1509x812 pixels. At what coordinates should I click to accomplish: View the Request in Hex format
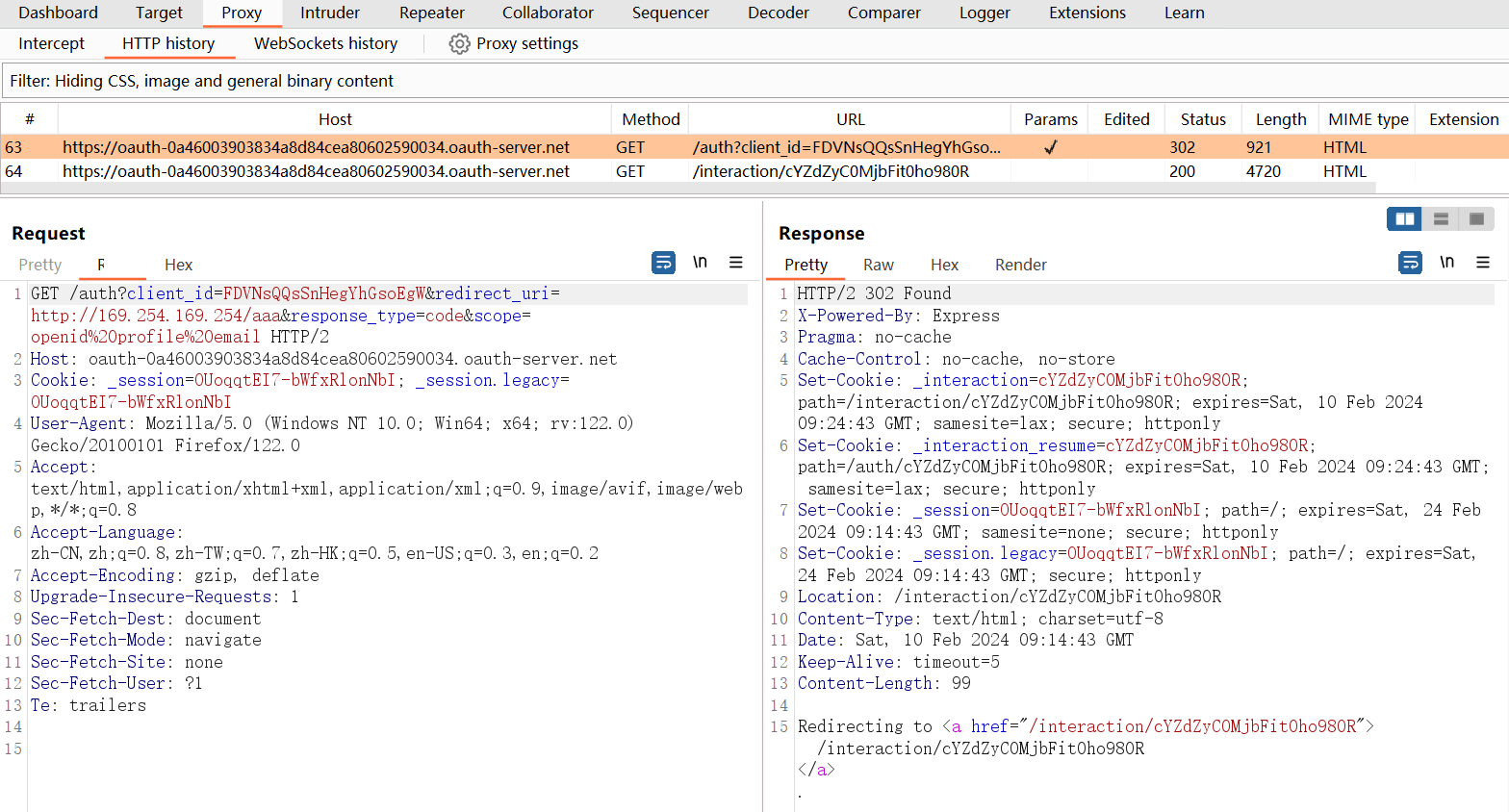(x=178, y=265)
